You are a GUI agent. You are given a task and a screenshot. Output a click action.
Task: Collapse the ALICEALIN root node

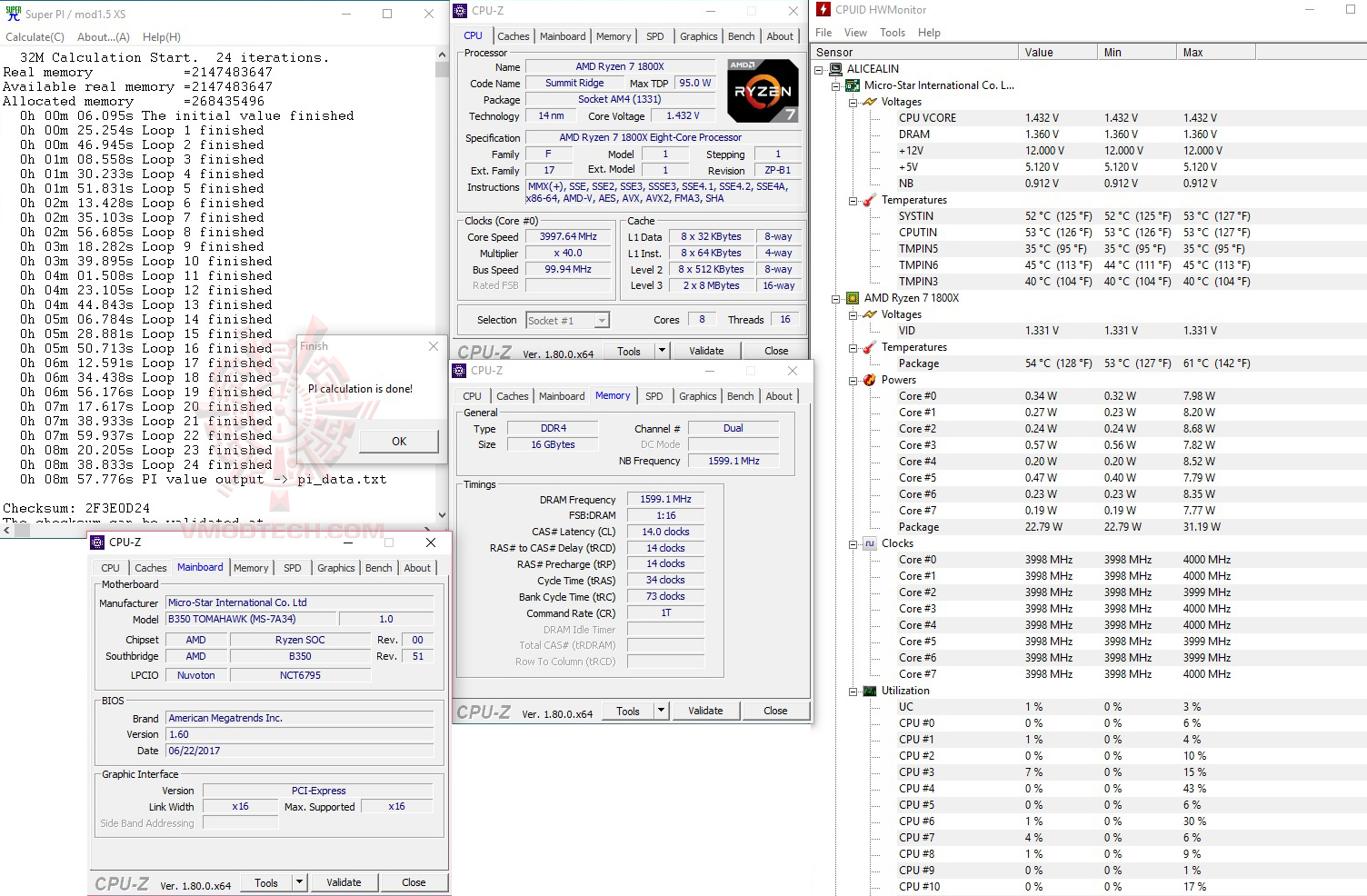click(819, 69)
